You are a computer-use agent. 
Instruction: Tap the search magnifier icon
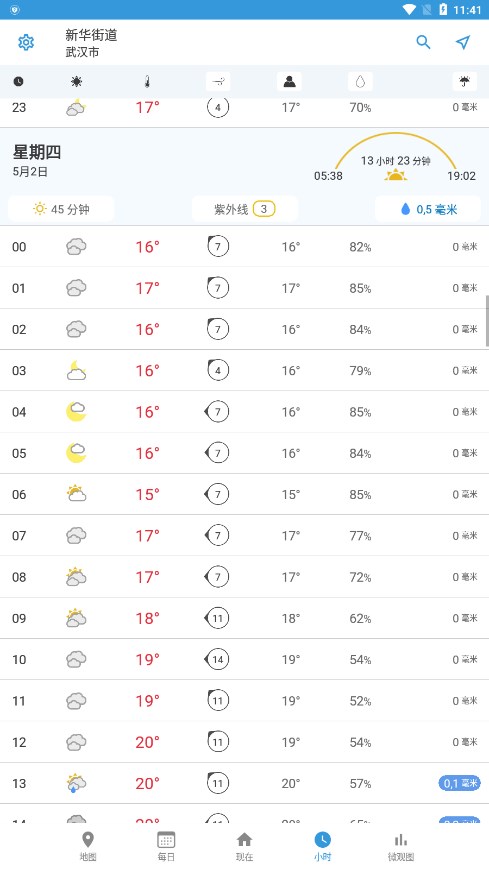(x=424, y=42)
